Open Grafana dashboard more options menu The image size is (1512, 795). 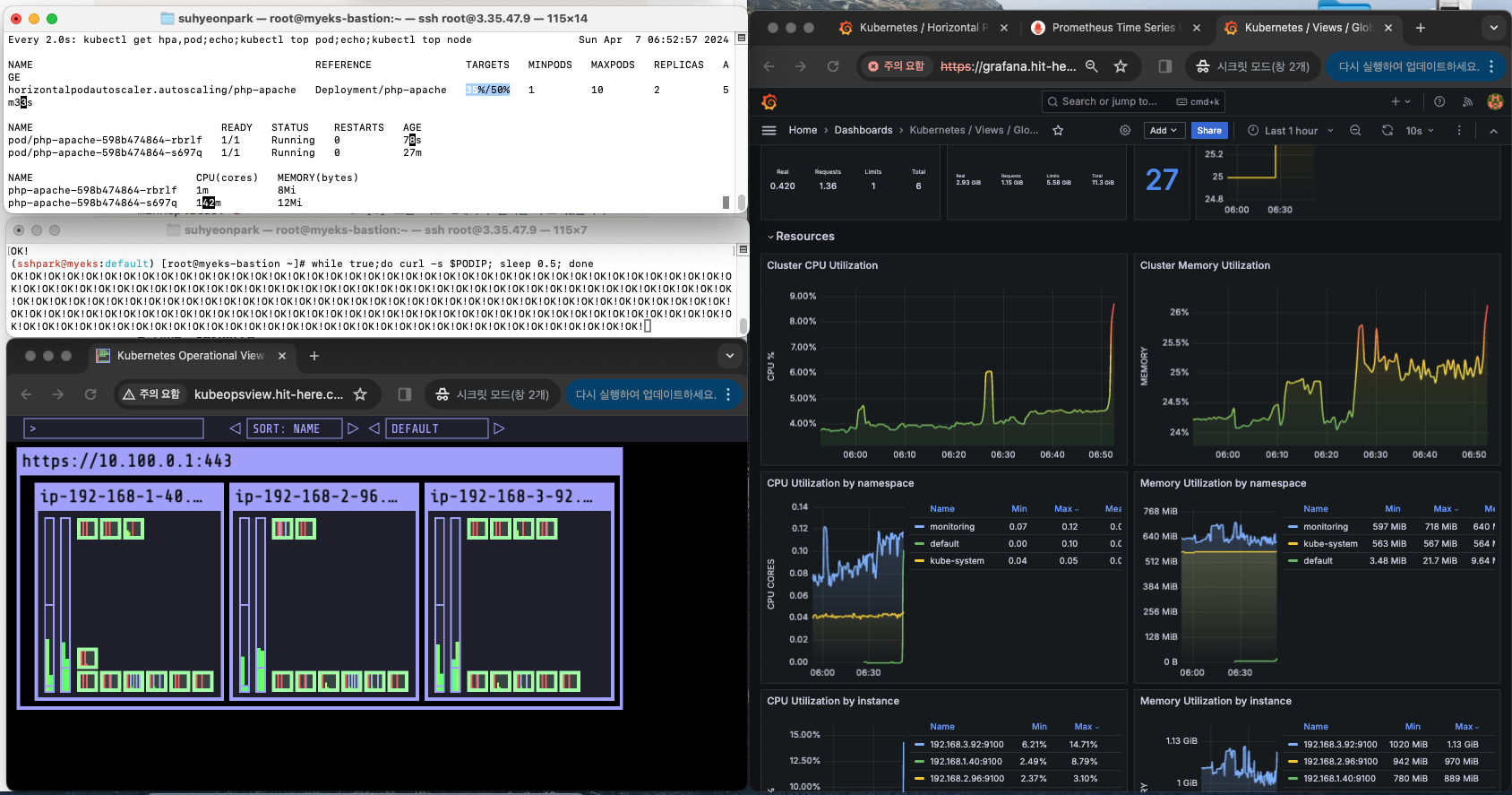1459,130
